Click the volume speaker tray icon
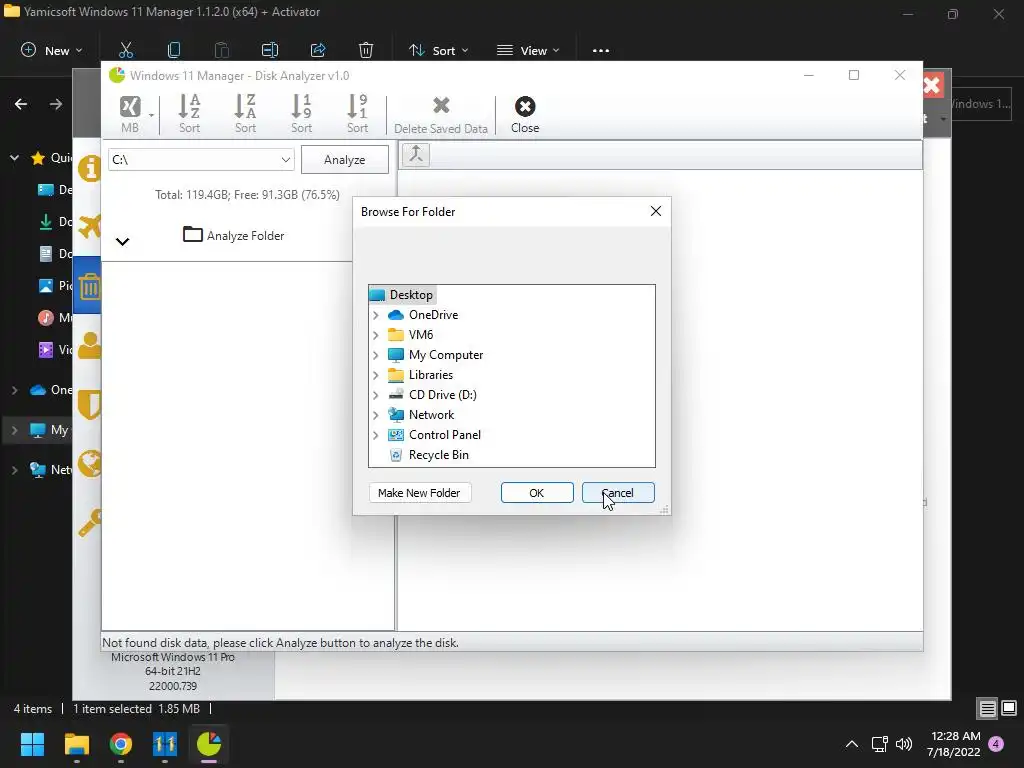 (x=904, y=744)
